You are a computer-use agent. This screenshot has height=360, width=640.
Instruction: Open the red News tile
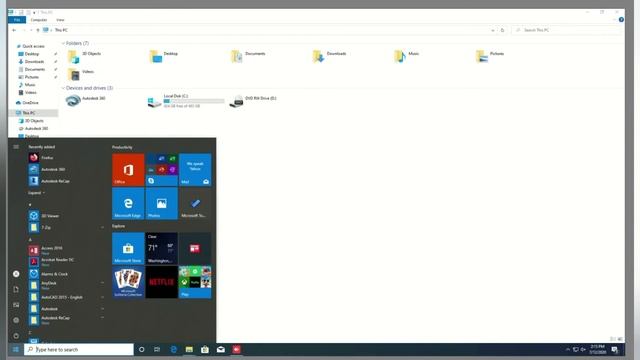coord(195,249)
